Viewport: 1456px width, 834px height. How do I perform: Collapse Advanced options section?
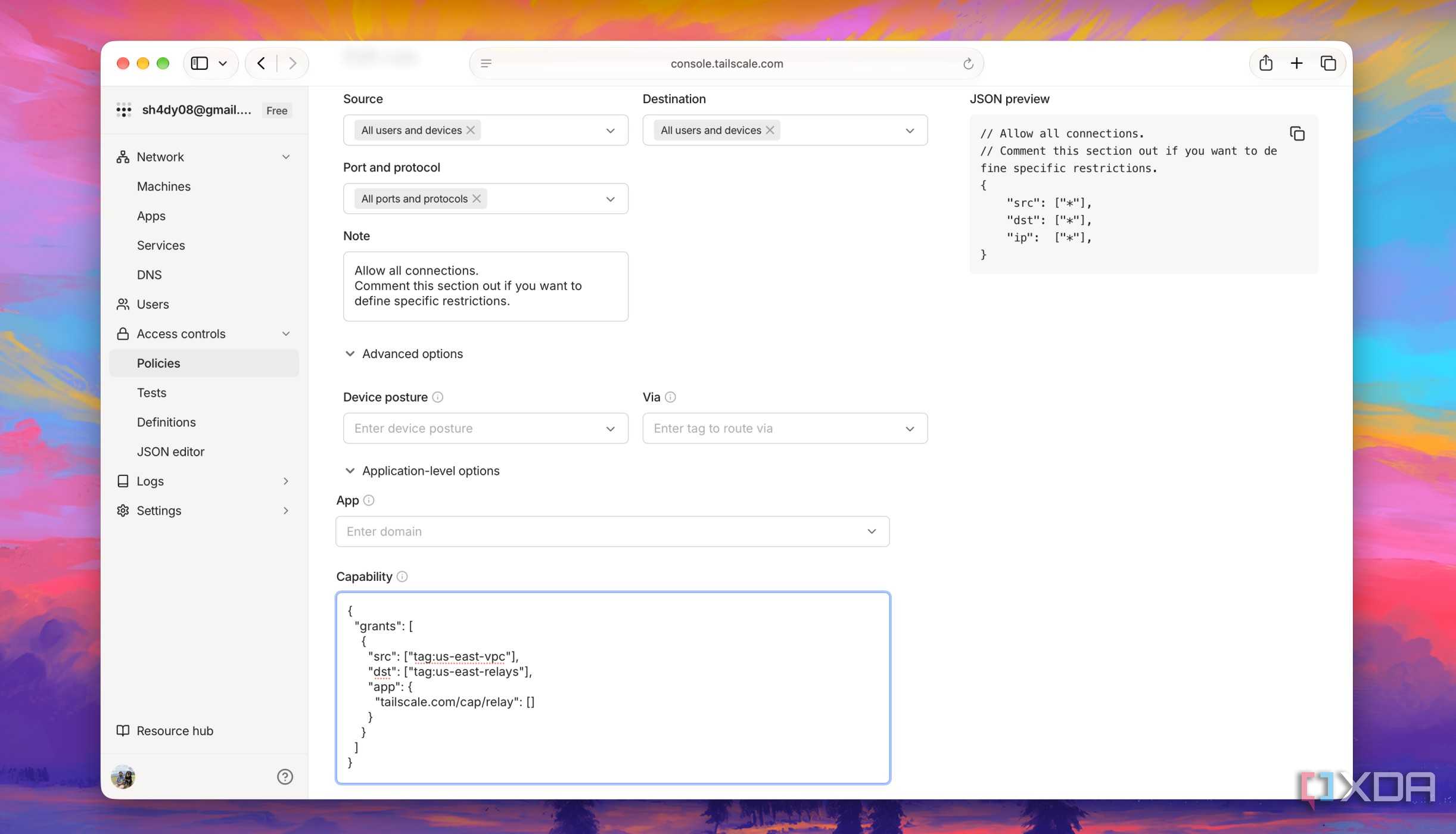(x=405, y=354)
